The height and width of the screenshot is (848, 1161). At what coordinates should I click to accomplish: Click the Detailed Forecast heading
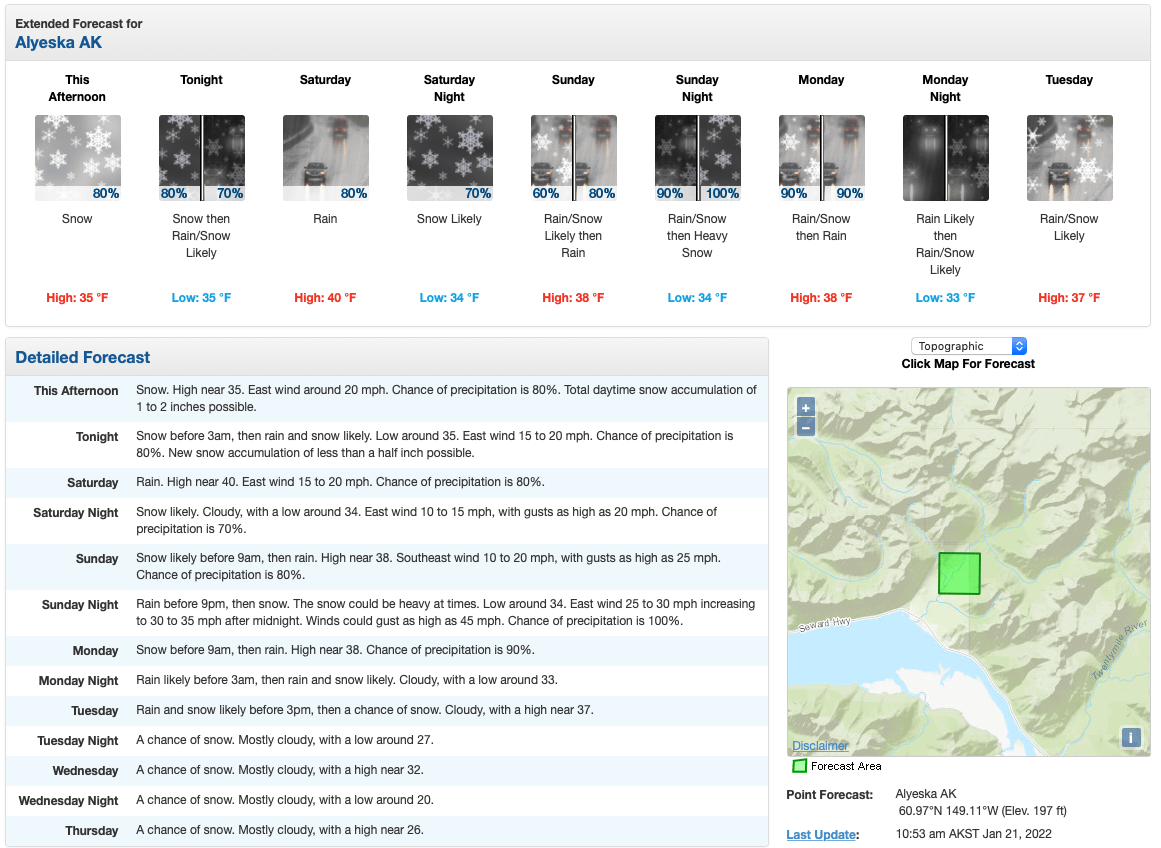tap(82, 357)
